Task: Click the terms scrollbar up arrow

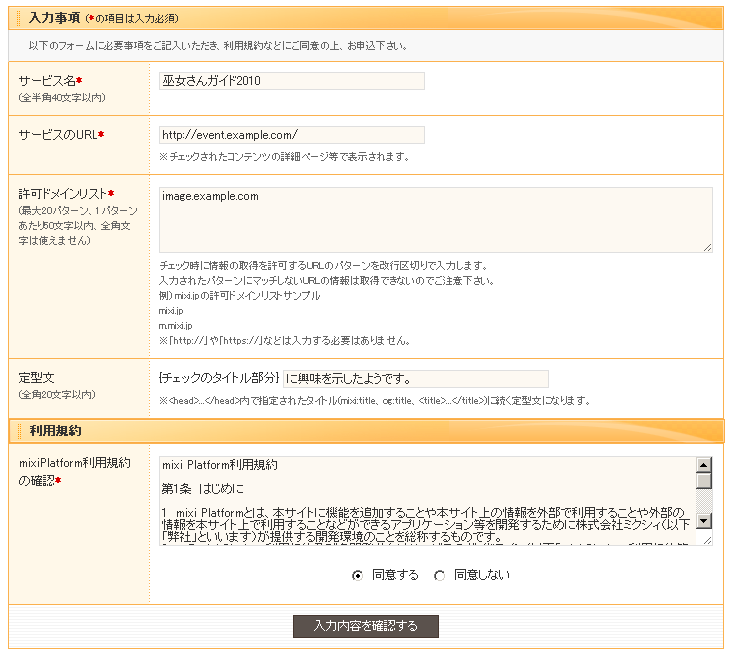Action: coord(704,465)
